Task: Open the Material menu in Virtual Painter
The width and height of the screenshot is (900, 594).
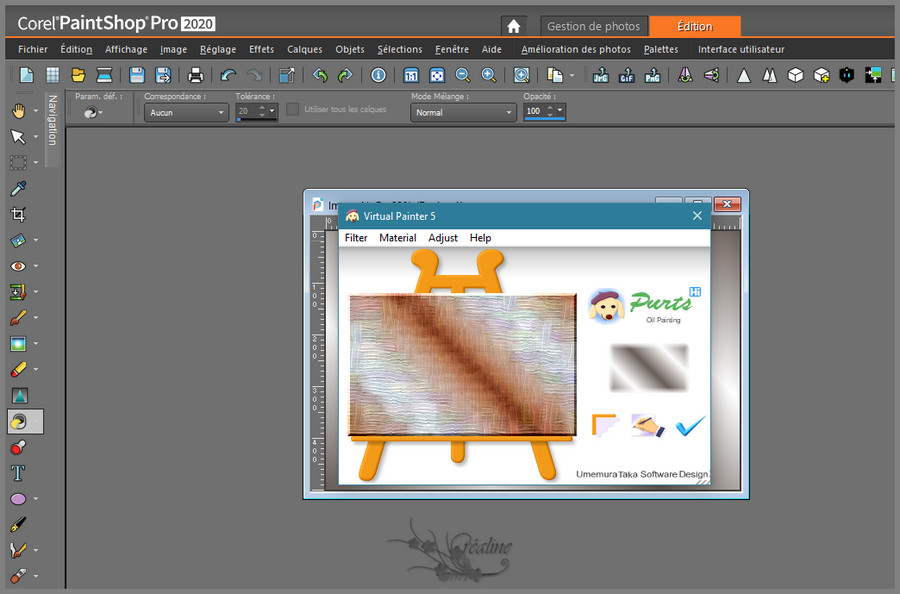Action: (x=397, y=238)
